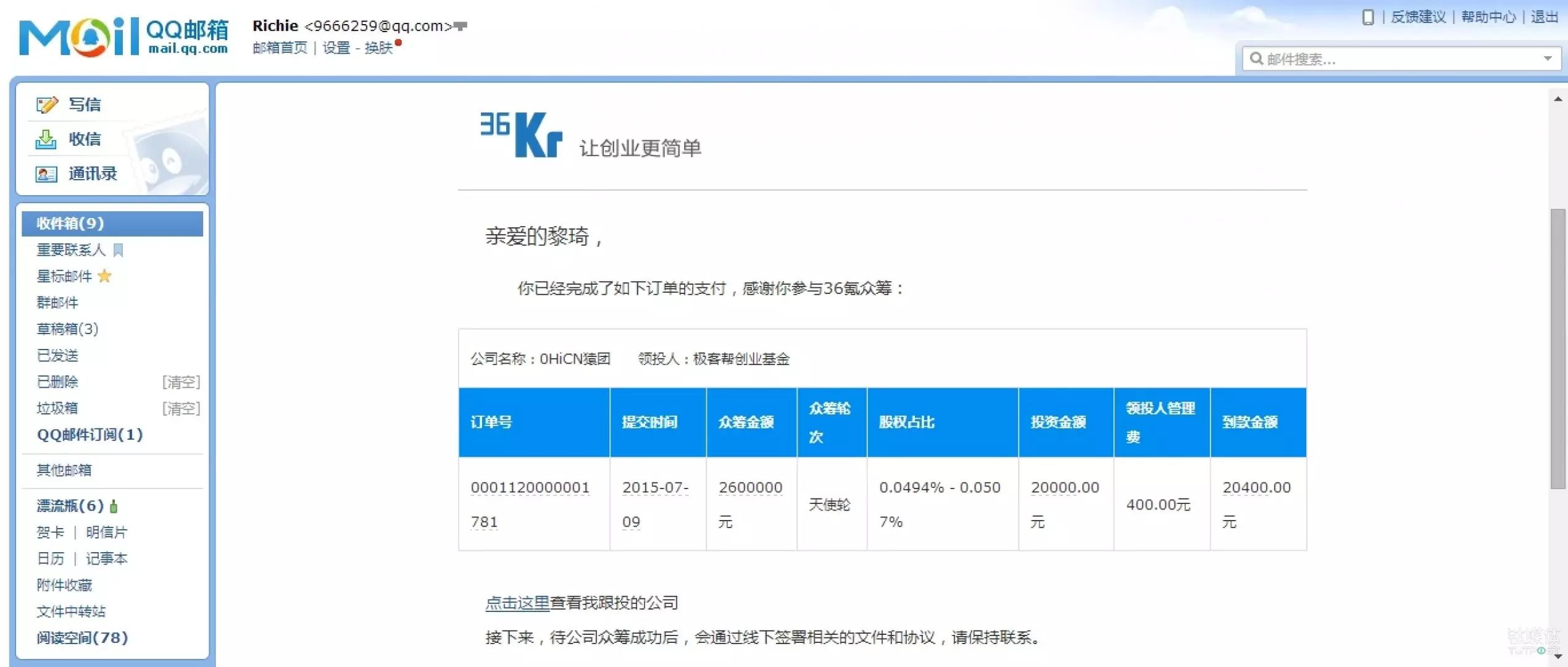Viewport: 1568px width, 667px height.
Task: Open 设置 settings link
Action: (336, 48)
